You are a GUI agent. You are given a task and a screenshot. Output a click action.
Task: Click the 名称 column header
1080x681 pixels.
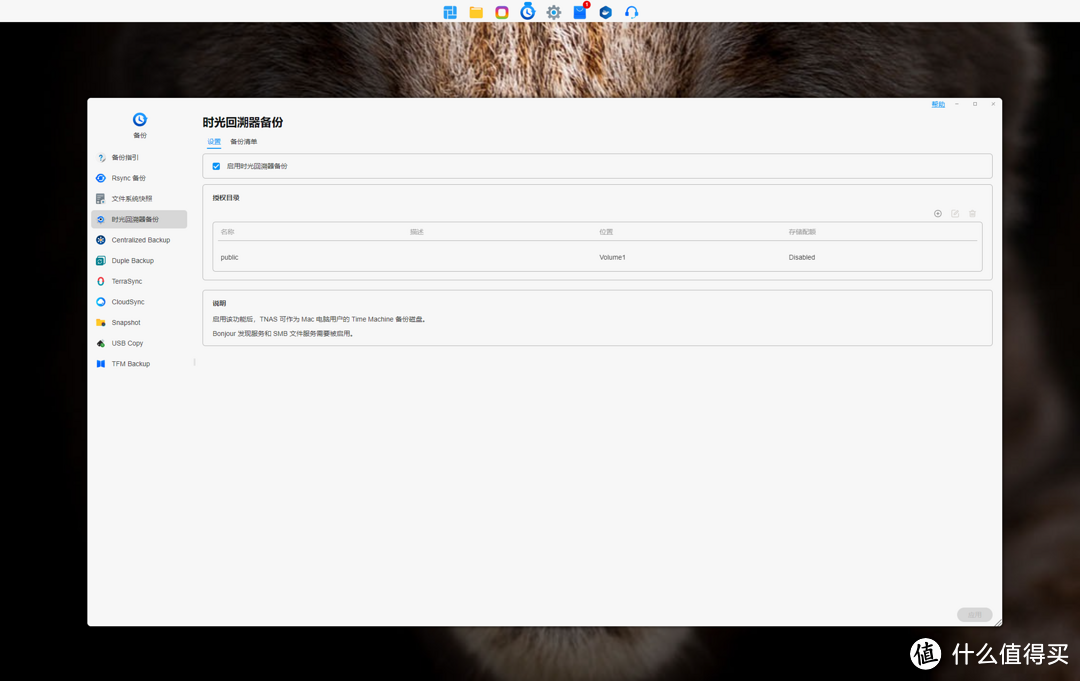[228, 232]
